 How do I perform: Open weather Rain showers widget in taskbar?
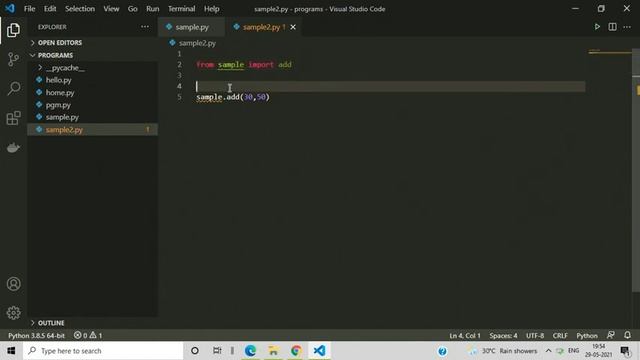click(503, 351)
